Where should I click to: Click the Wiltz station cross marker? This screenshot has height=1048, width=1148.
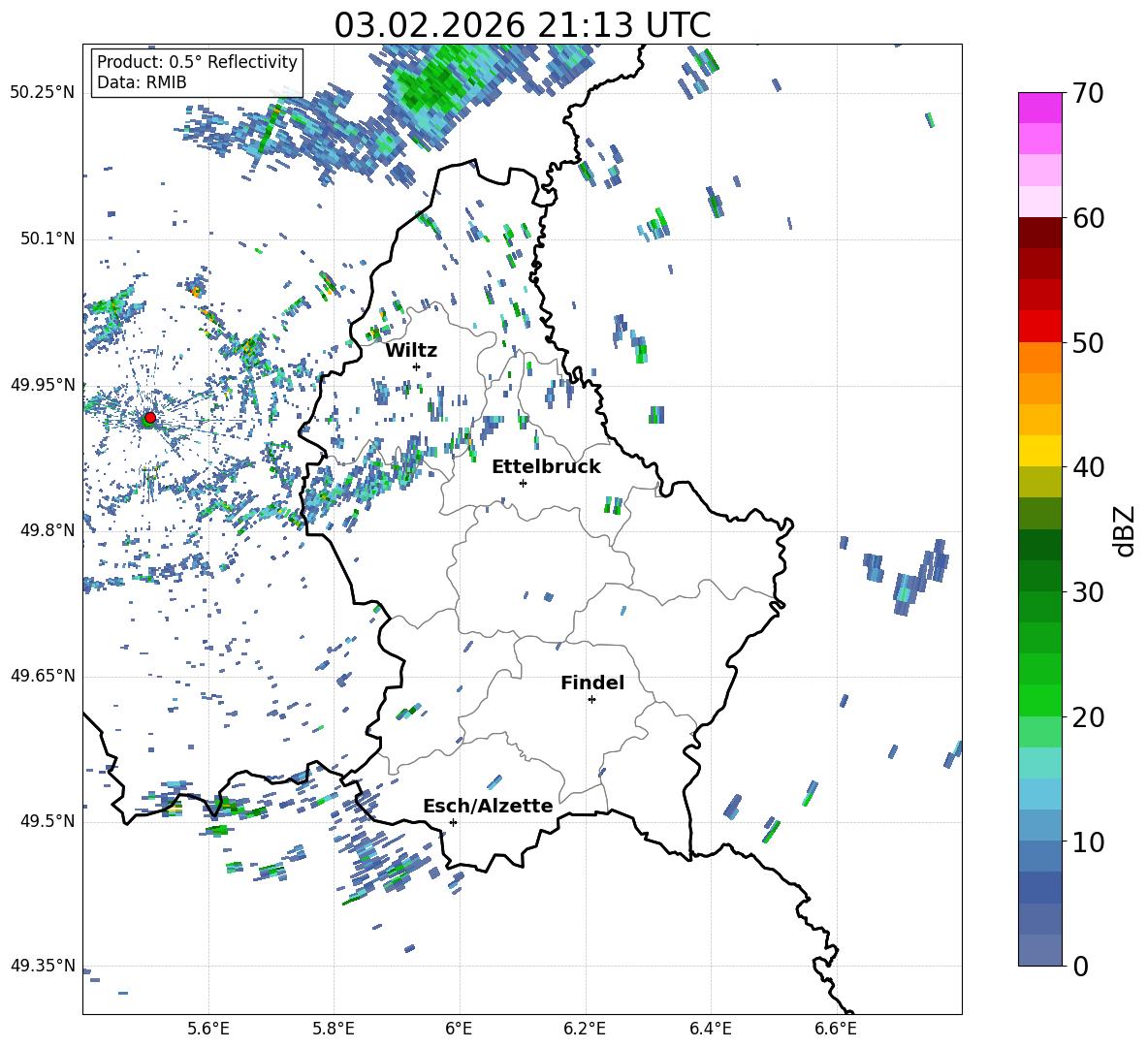pyautogui.click(x=416, y=366)
